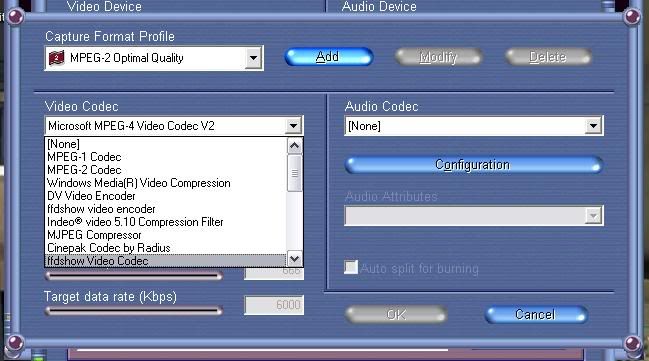Click the list scrollbar up arrow

point(294,146)
